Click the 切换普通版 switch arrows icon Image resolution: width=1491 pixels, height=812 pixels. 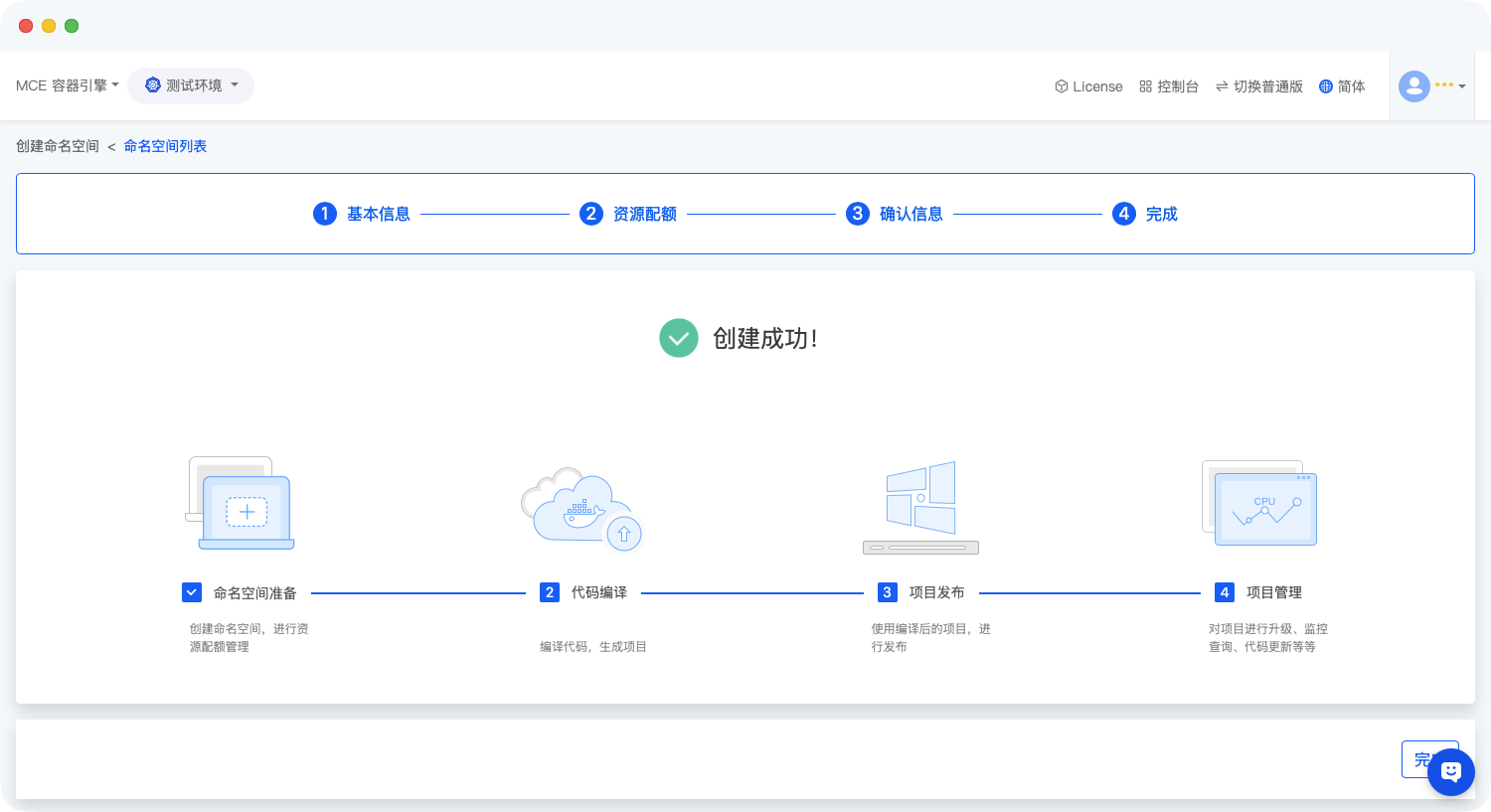[x=1222, y=86]
